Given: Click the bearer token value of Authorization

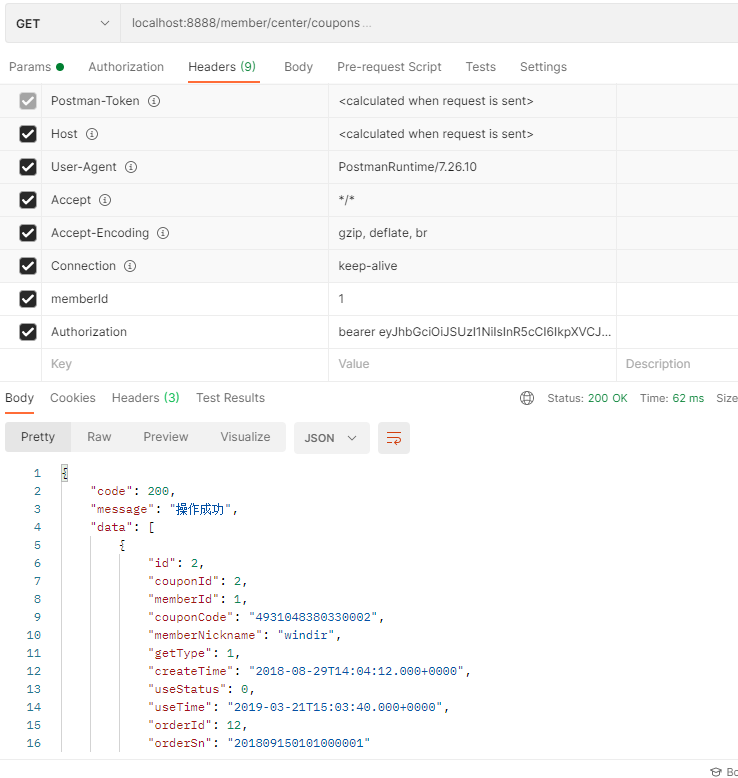Looking at the screenshot, I should pos(474,332).
